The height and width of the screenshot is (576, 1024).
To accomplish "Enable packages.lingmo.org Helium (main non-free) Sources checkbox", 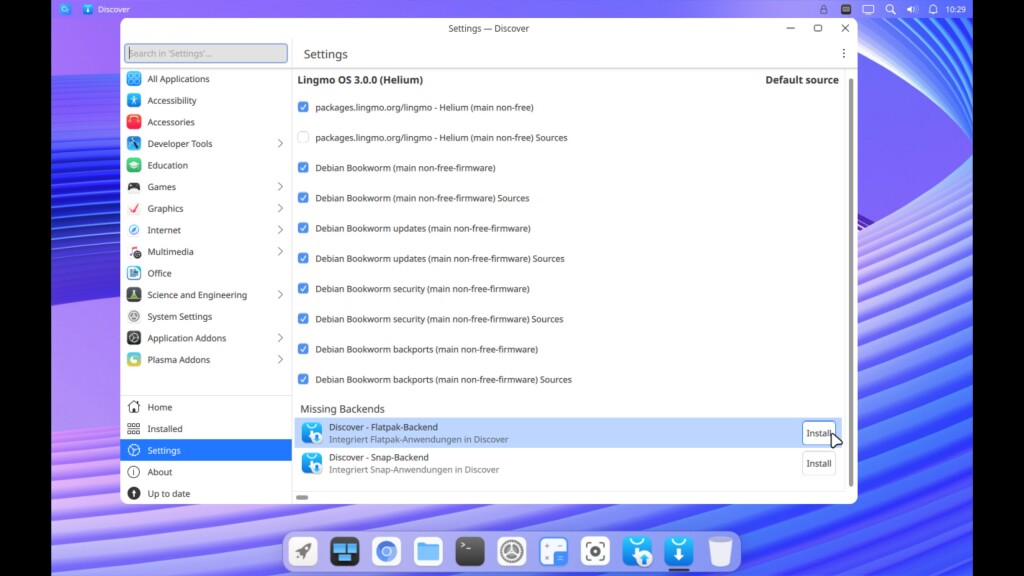I will 303,137.
